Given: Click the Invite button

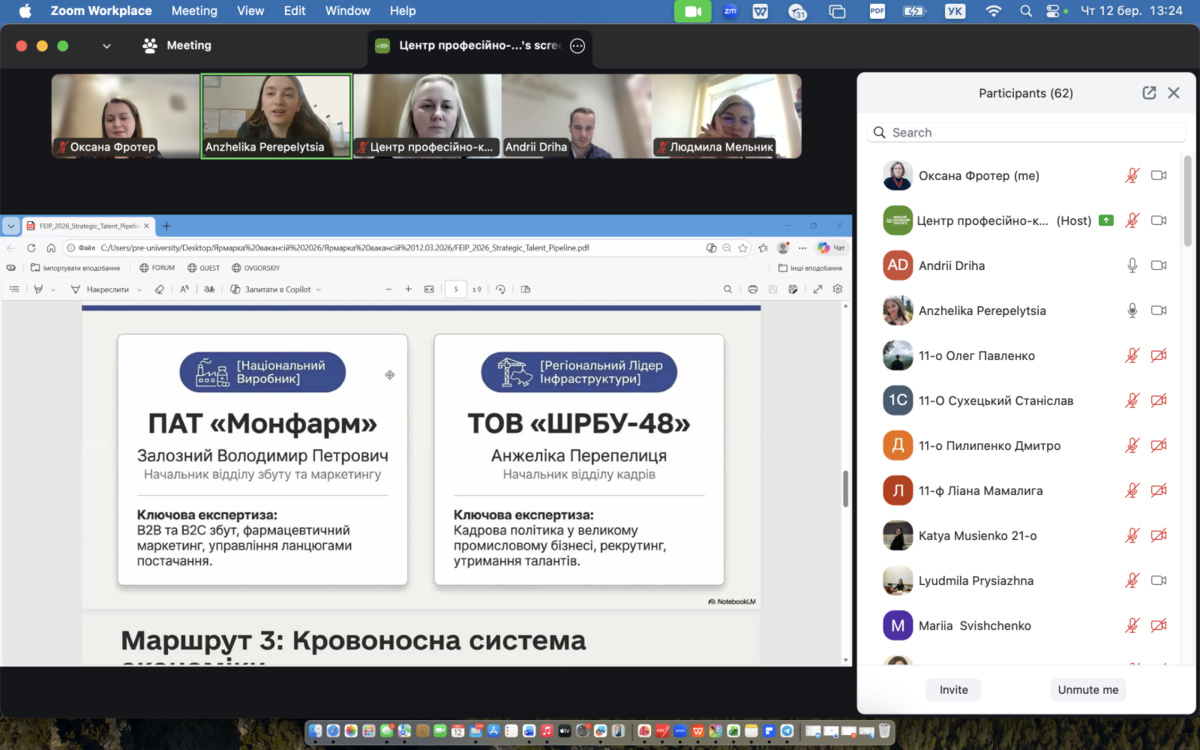Looking at the screenshot, I should (953, 690).
